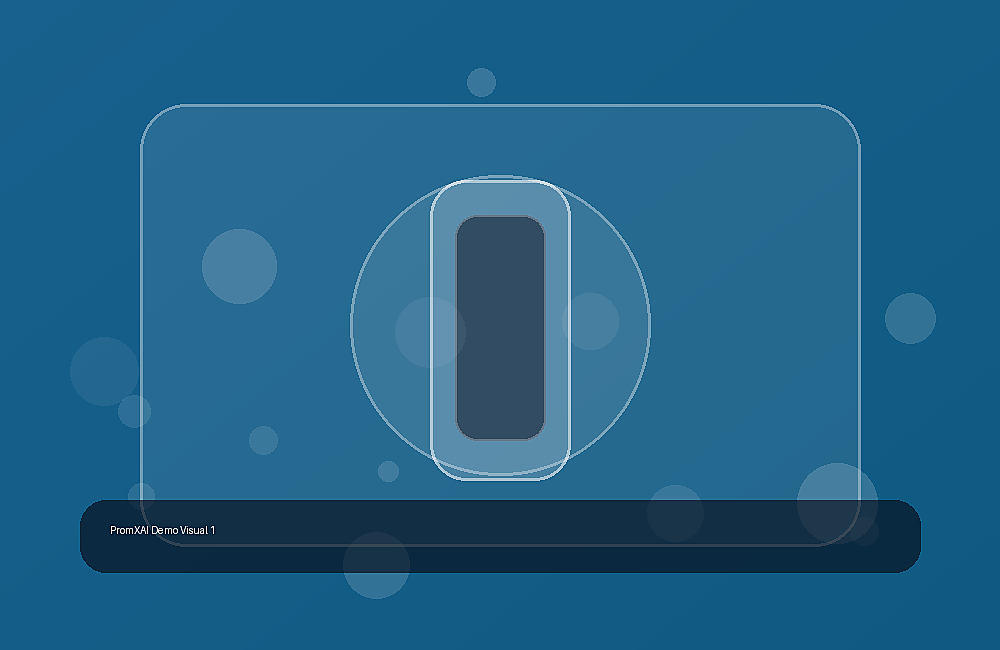Click the light frame top above the dark pill

[x=500, y=199]
